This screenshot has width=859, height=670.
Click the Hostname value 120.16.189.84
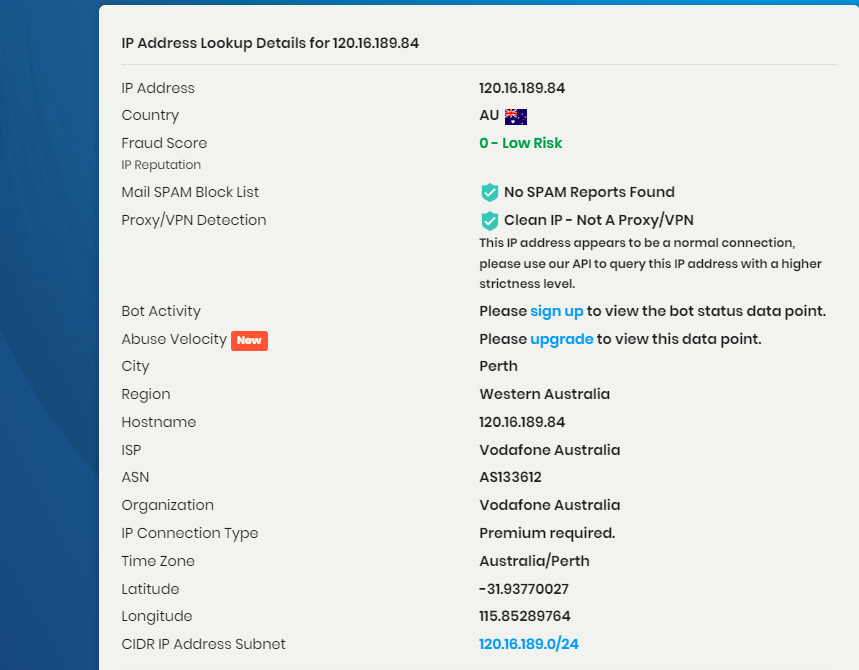coord(522,422)
